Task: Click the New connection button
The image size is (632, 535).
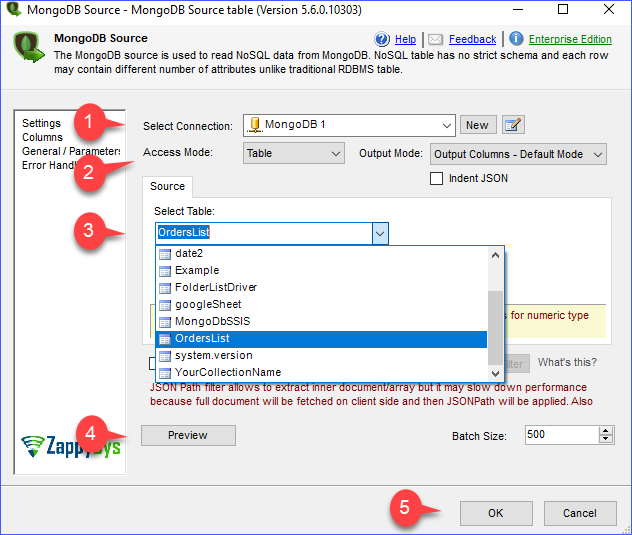Action: point(477,125)
